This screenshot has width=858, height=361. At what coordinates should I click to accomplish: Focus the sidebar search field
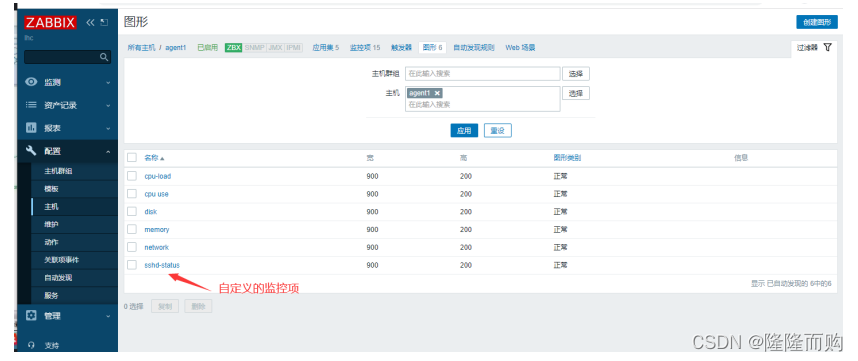(x=67, y=57)
